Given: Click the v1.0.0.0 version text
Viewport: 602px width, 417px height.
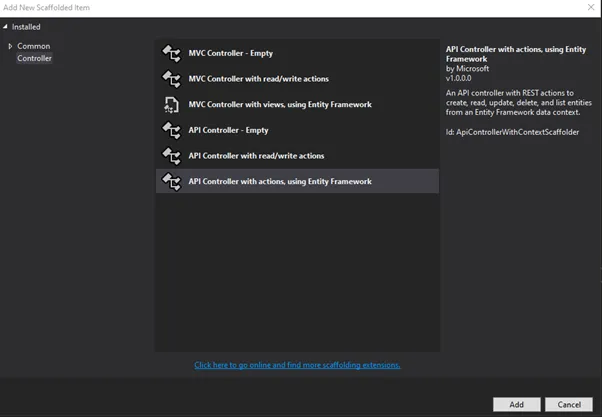Looking at the screenshot, I should point(458,78).
